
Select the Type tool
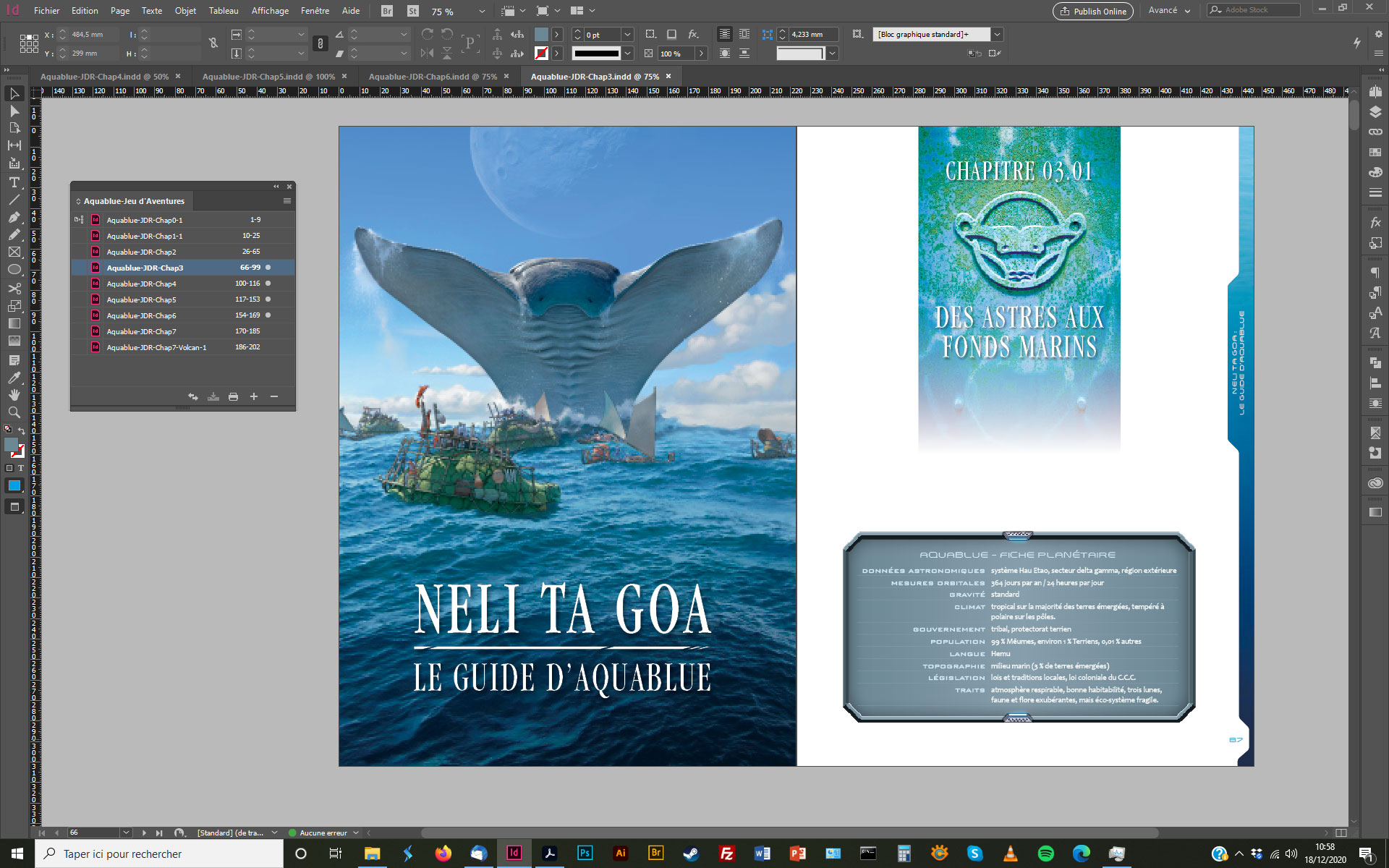click(14, 182)
